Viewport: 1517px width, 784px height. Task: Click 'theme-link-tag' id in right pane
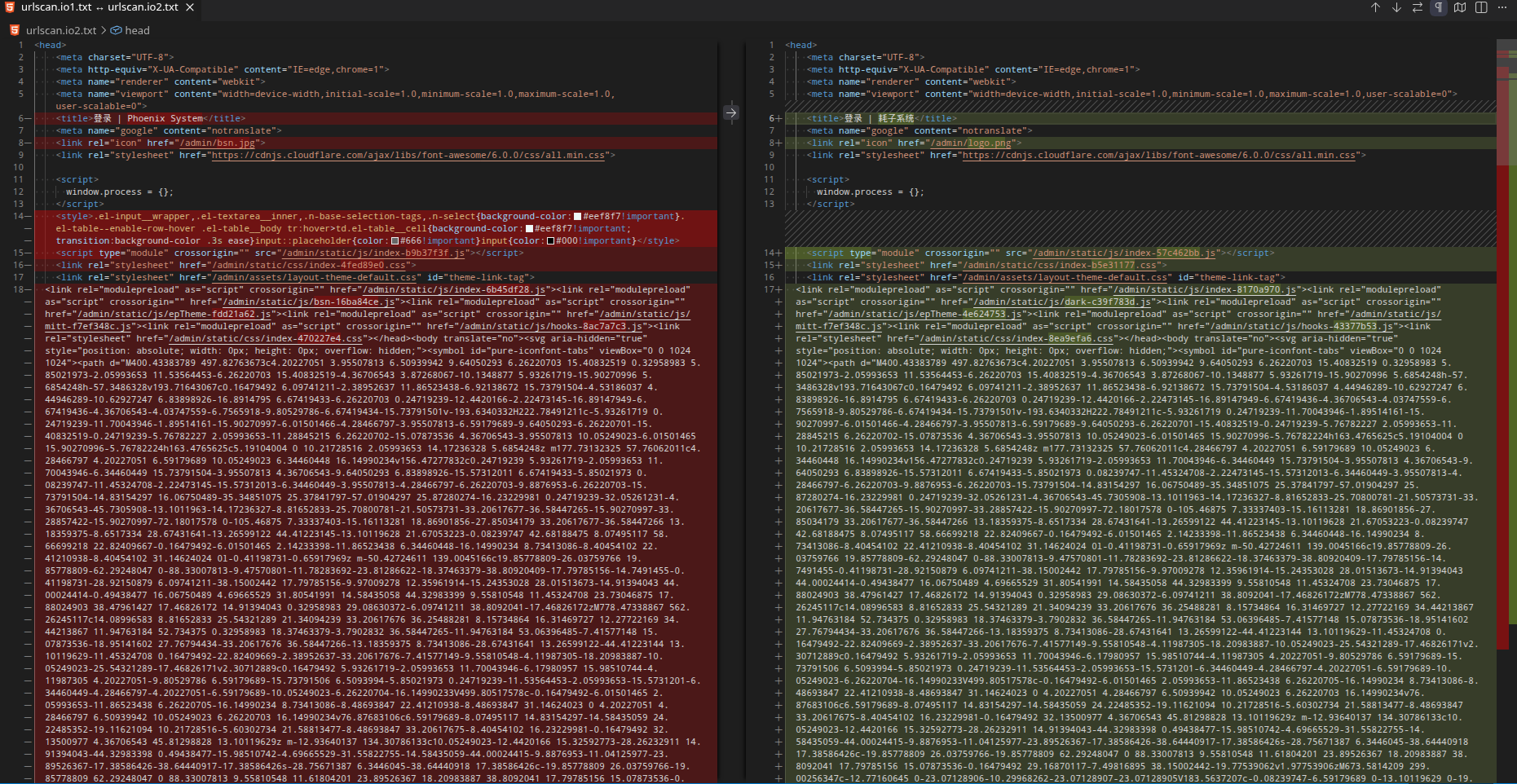1239,278
